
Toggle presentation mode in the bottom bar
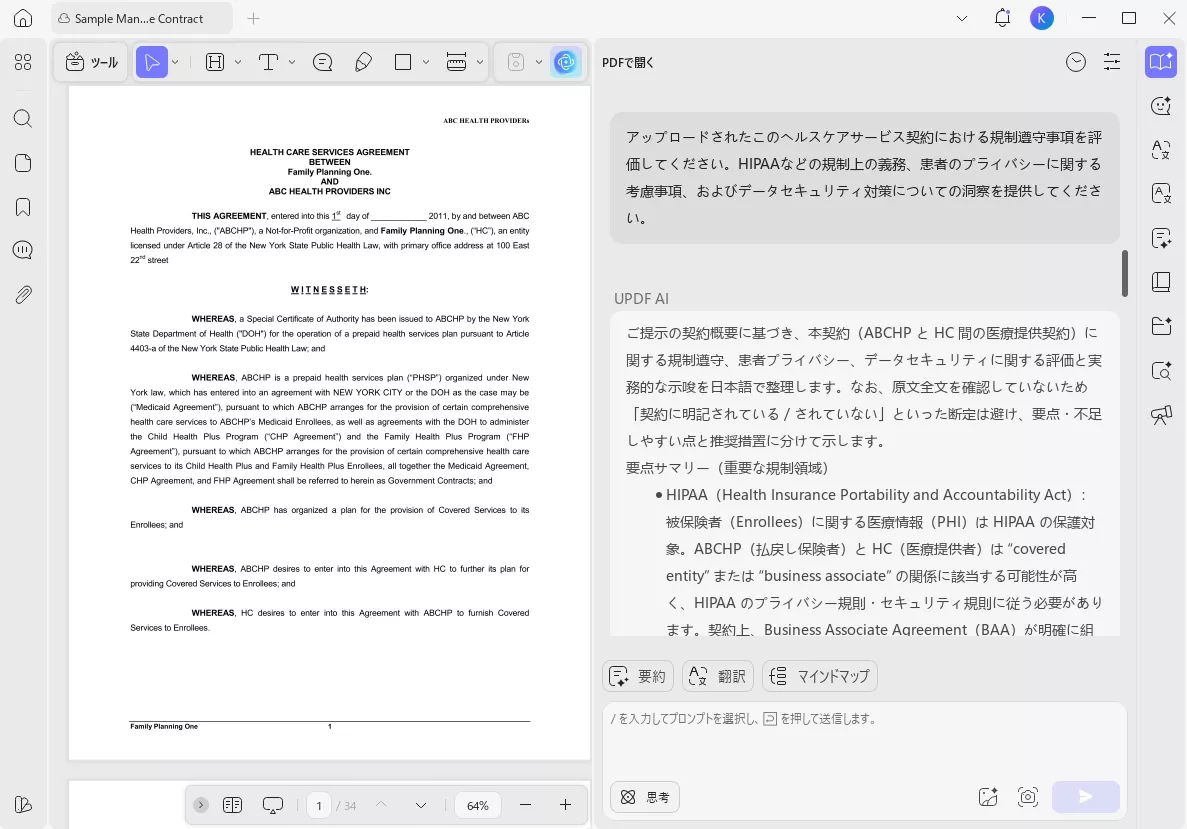click(x=272, y=804)
